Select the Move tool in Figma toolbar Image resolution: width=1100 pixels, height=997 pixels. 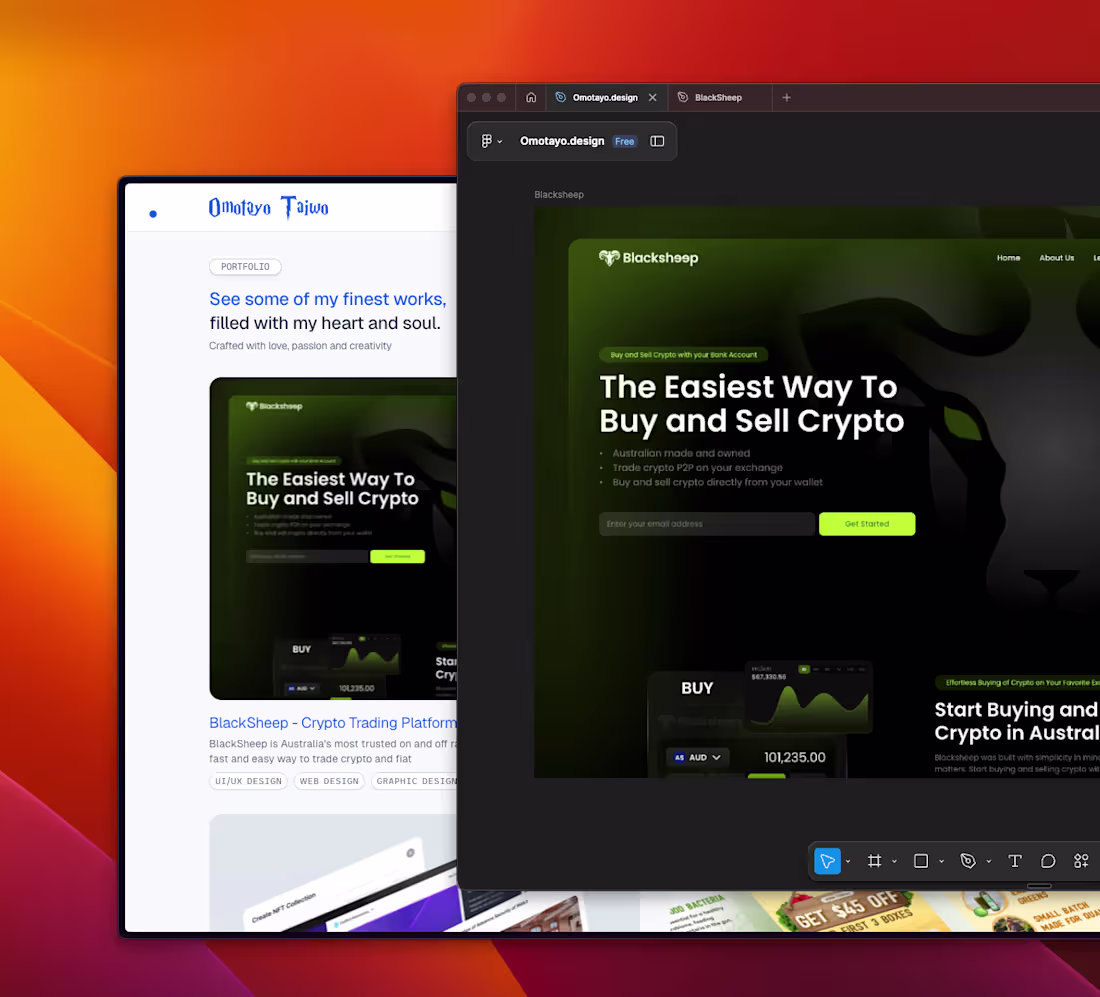coord(827,861)
